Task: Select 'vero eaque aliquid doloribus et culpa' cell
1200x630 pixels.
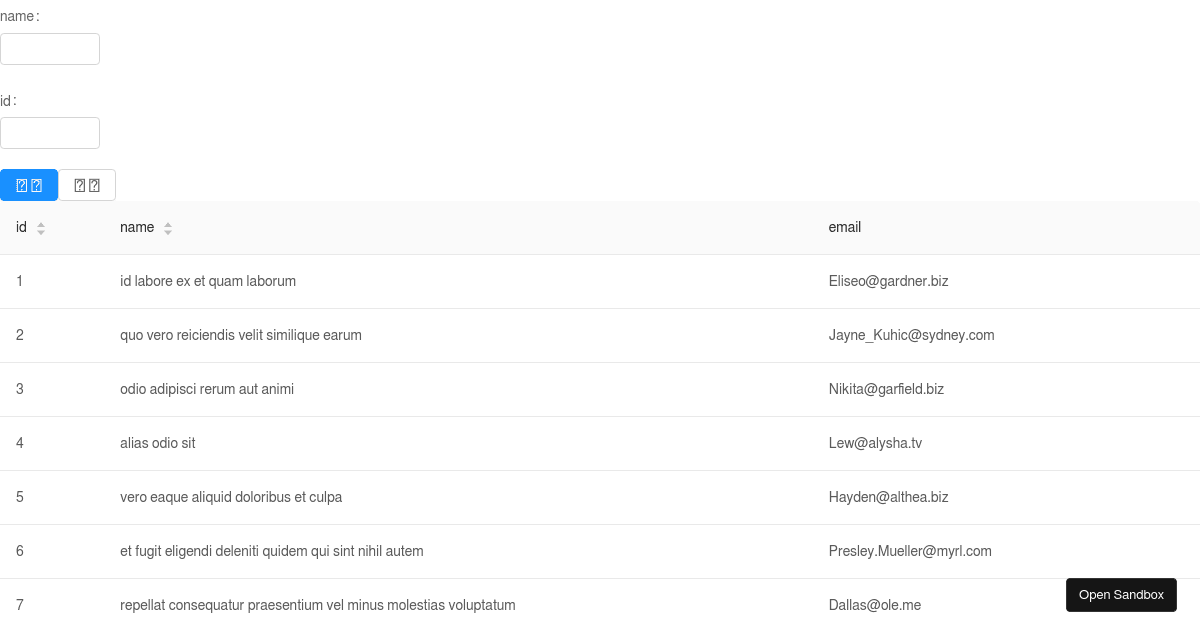Action: [458, 497]
